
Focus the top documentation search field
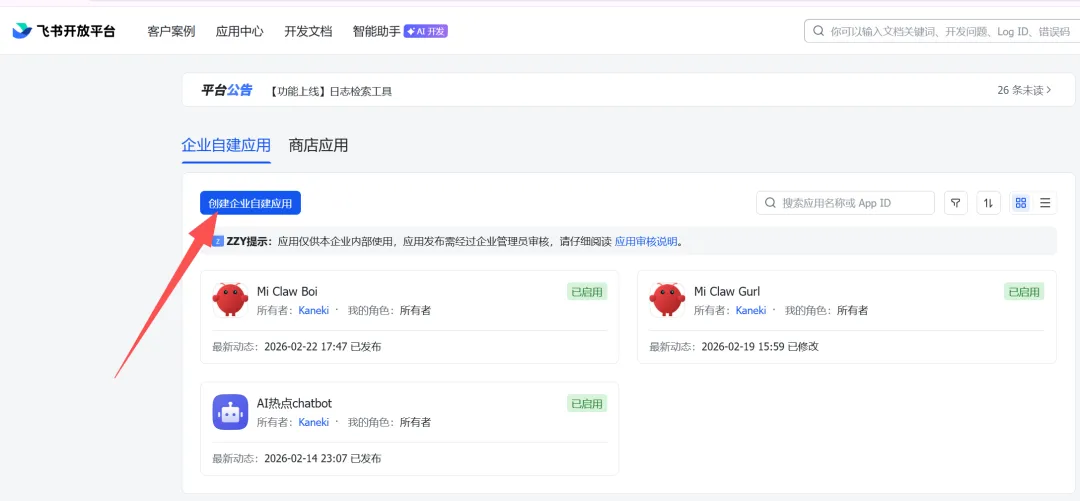(942, 31)
